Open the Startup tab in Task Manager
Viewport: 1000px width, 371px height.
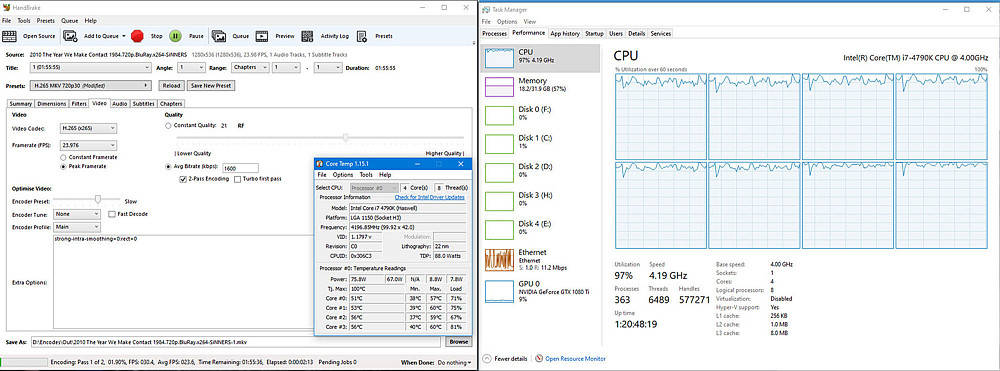(594, 33)
